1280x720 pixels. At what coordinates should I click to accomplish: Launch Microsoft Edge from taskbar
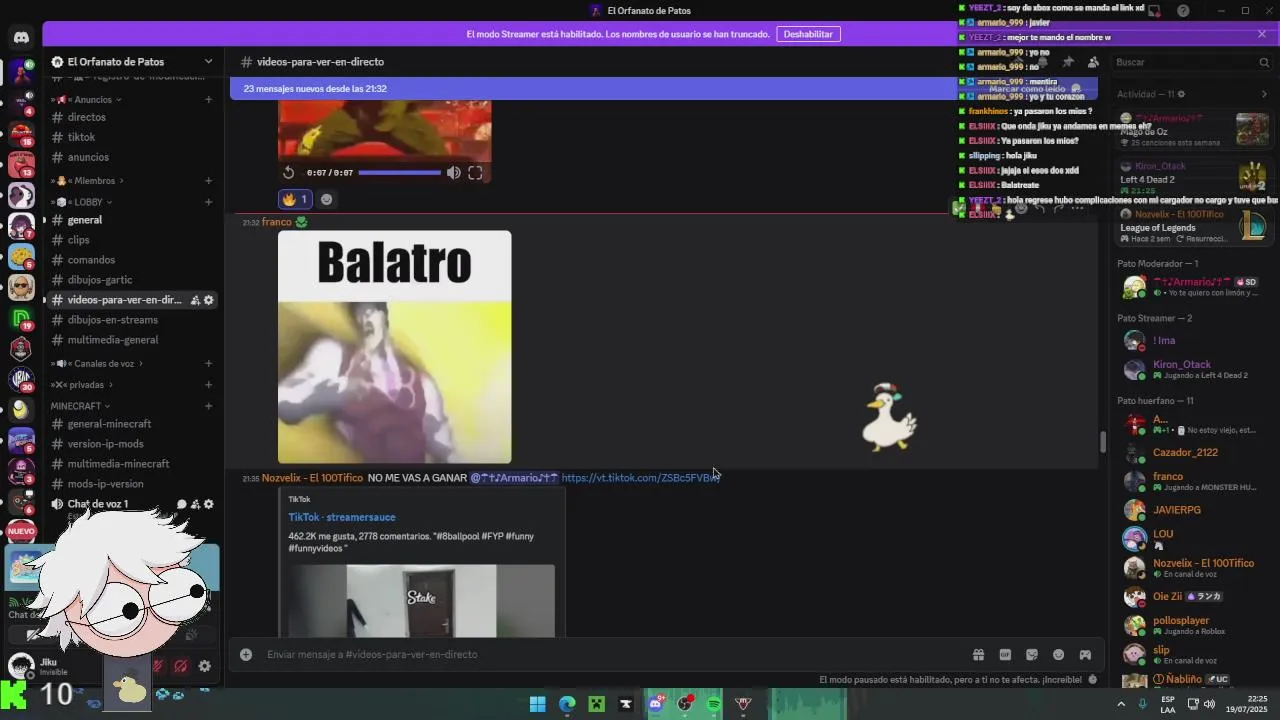pos(567,704)
